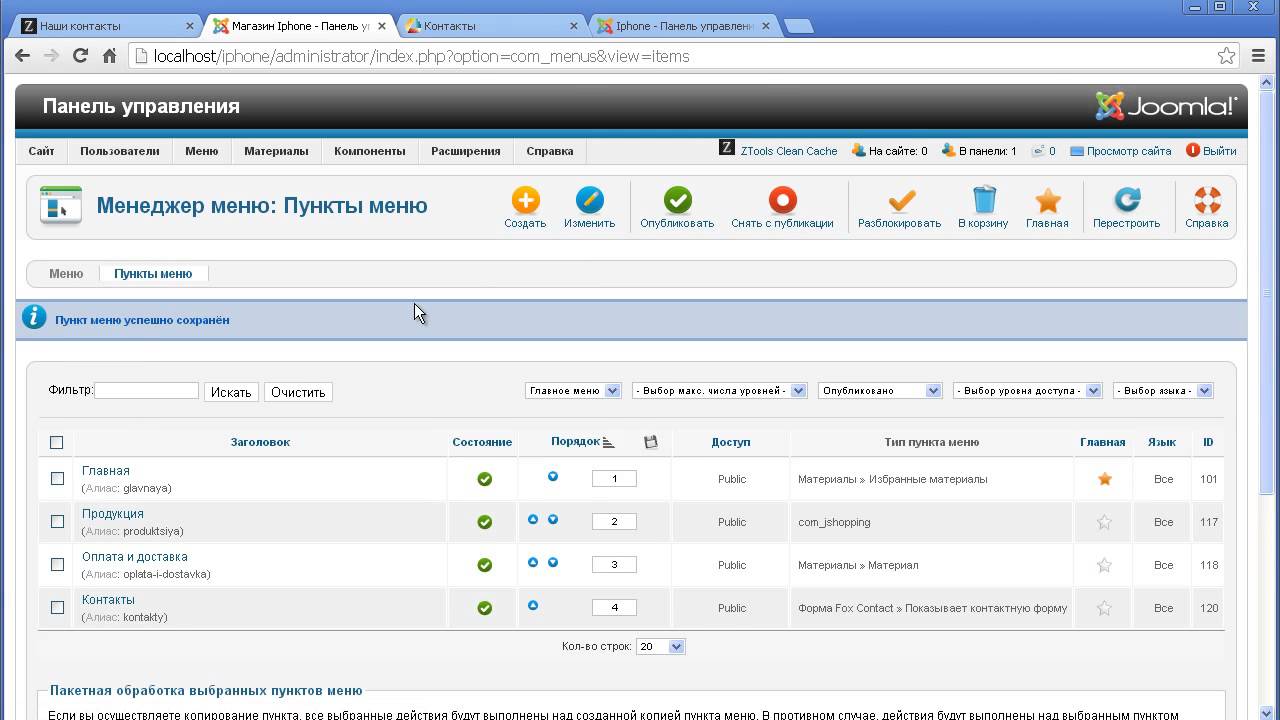Viewport: 1280px width, 720px height.
Task: Click the save order disk icon
Action: coord(651,442)
